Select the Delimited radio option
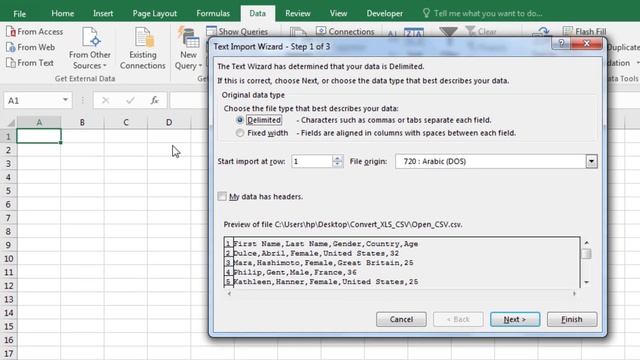Screen dimensions: 640x360 click(240, 120)
